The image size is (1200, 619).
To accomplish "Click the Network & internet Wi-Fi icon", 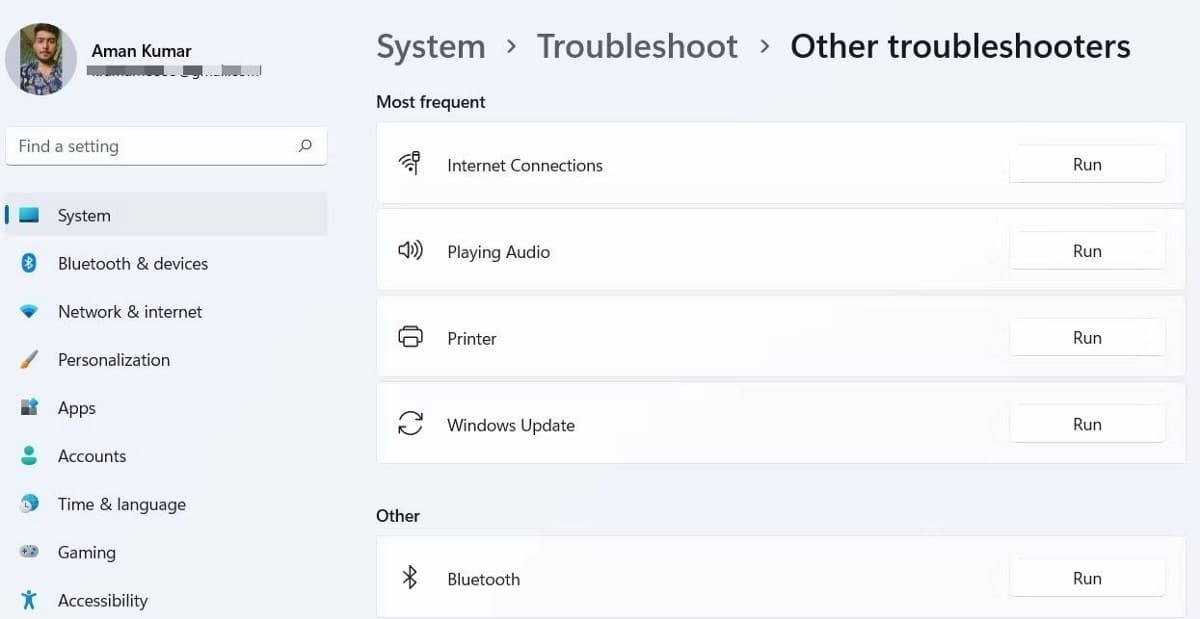I will pos(29,312).
